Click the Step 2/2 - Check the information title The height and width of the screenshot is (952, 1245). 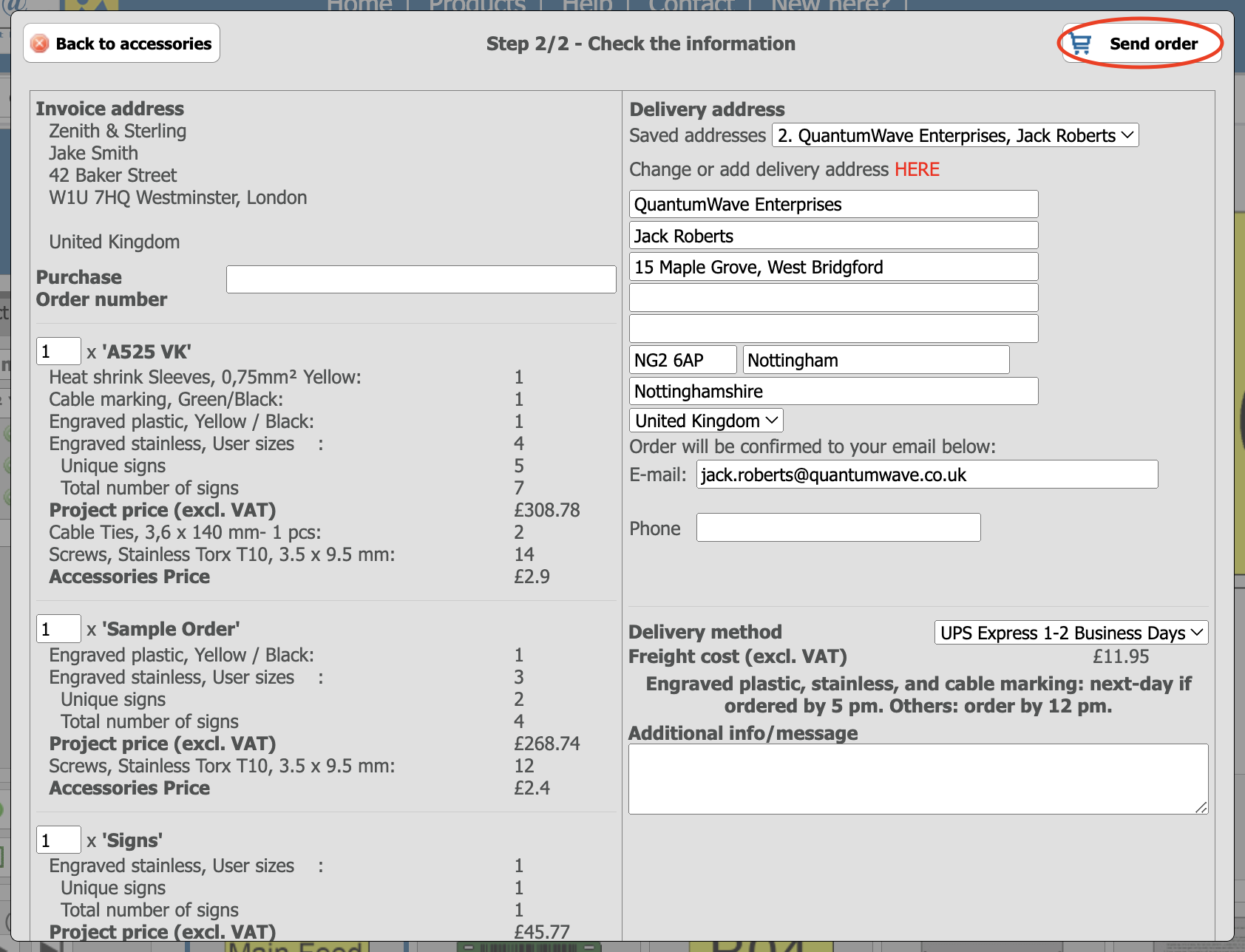click(x=641, y=44)
